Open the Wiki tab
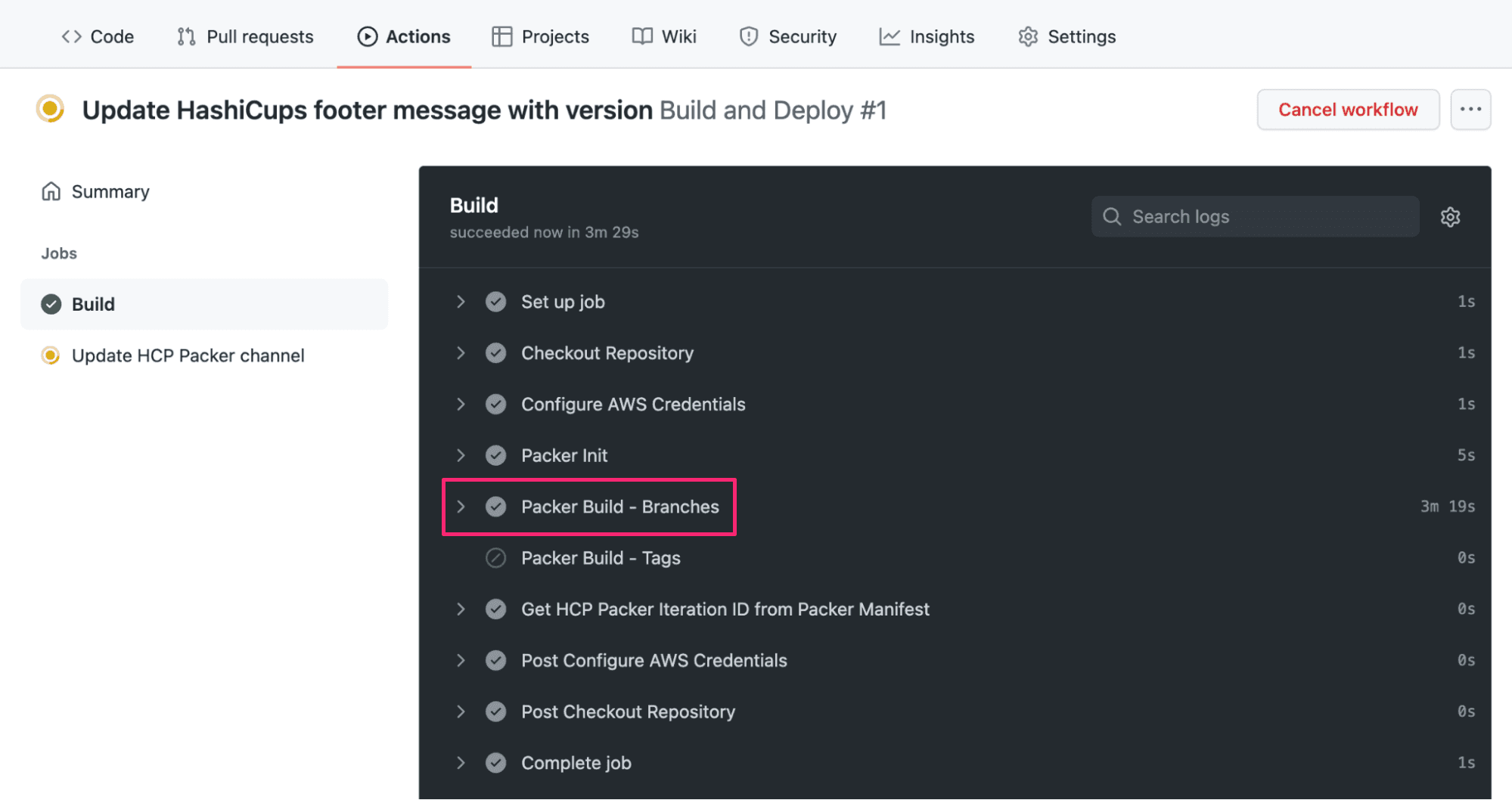The width and height of the screenshot is (1512, 800). click(664, 36)
